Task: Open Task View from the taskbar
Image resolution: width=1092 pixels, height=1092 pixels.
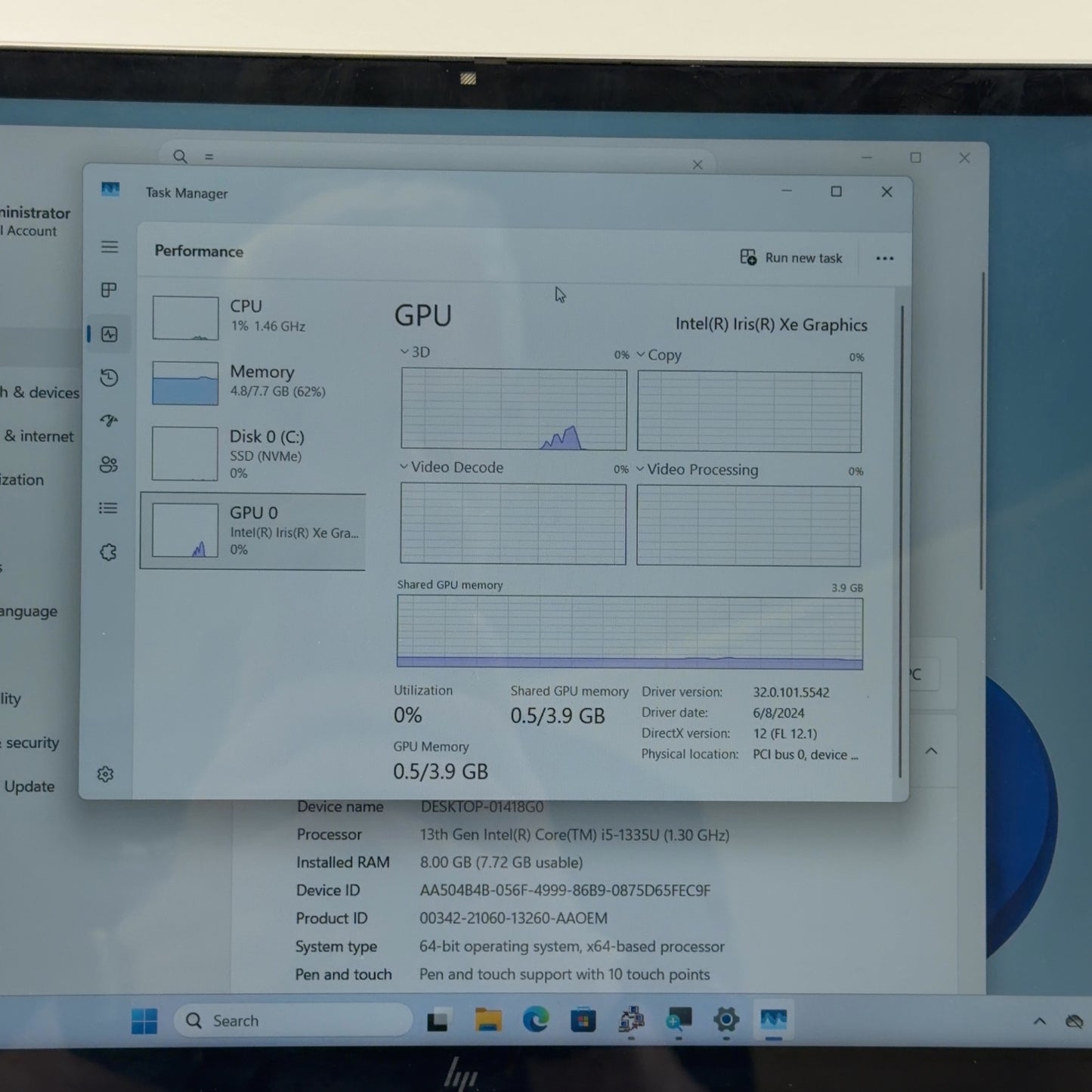Action: tap(438, 1021)
